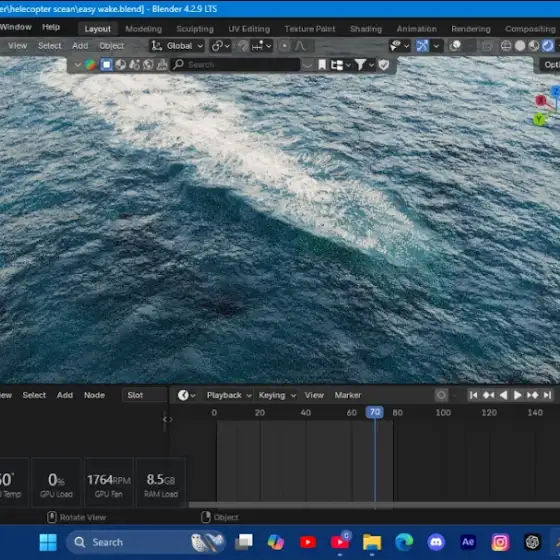Switch to the Sculpting workspace tab
This screenshot has height=560, width=560.
click(x=195, y=29)
